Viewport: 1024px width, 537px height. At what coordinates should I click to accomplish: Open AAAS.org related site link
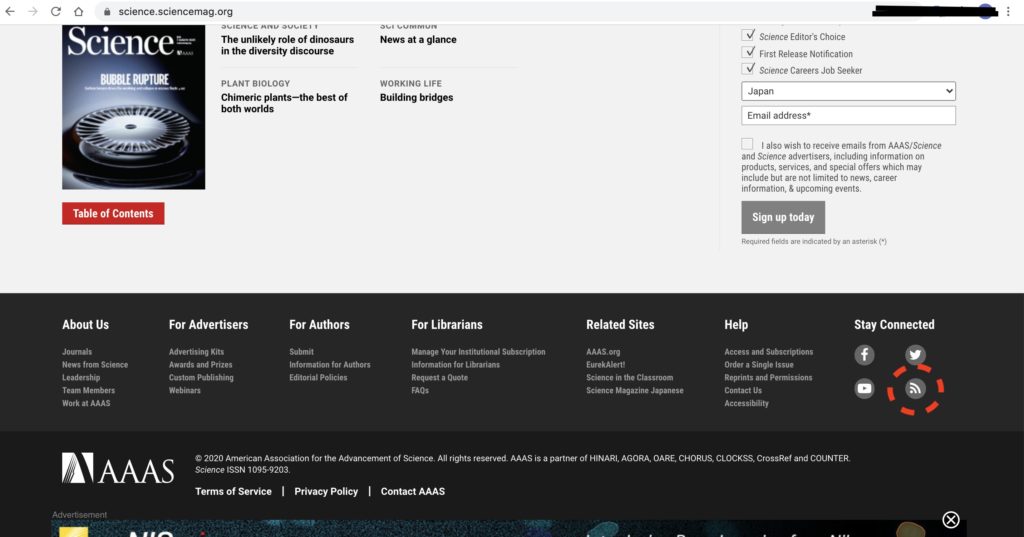coord(603,351)
